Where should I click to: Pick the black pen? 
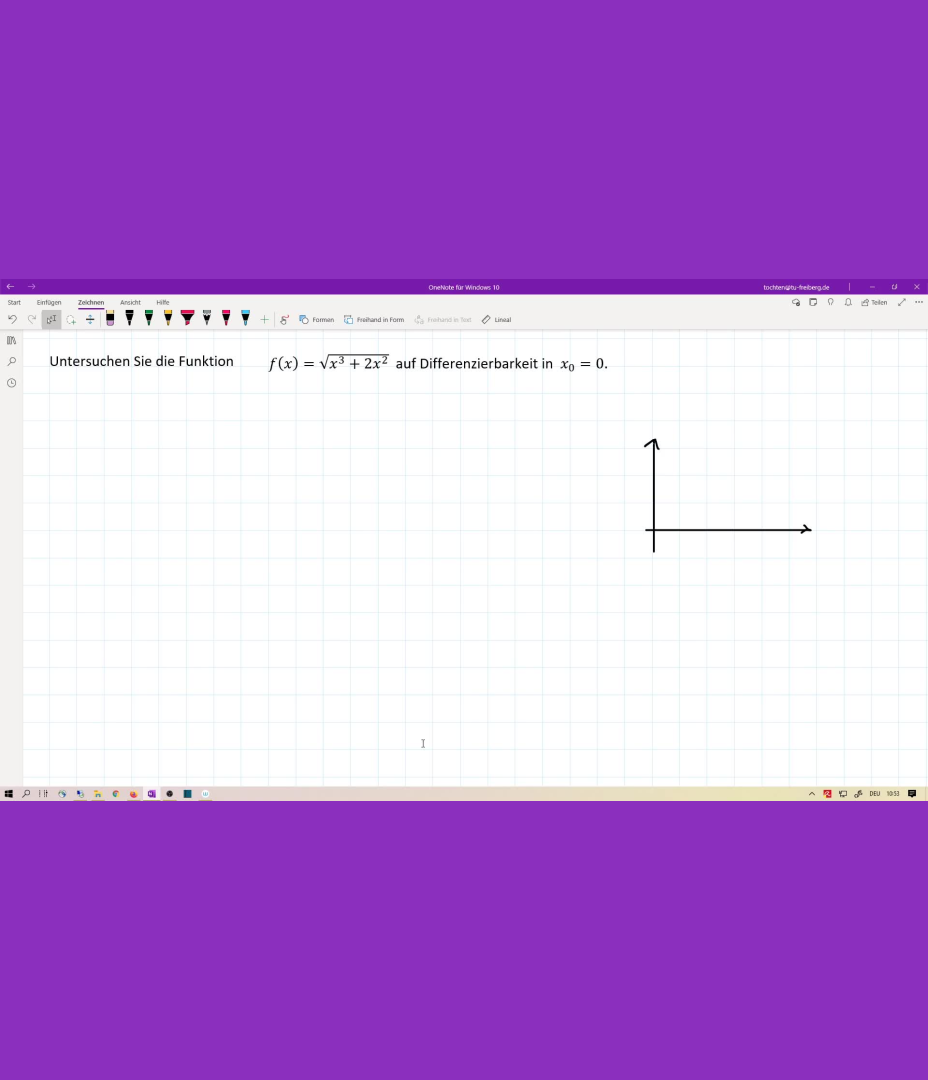[x=130, y=318]
